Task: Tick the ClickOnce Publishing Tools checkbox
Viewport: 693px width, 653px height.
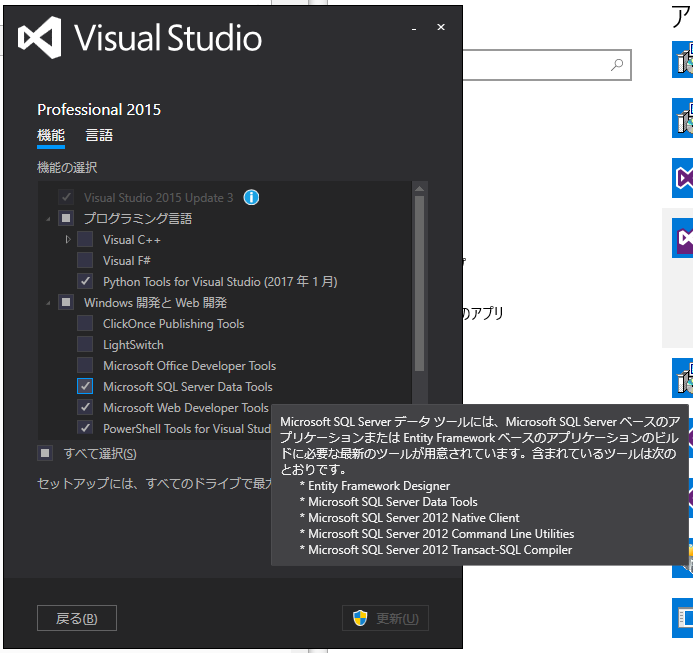Action: [x=85, y=324]
